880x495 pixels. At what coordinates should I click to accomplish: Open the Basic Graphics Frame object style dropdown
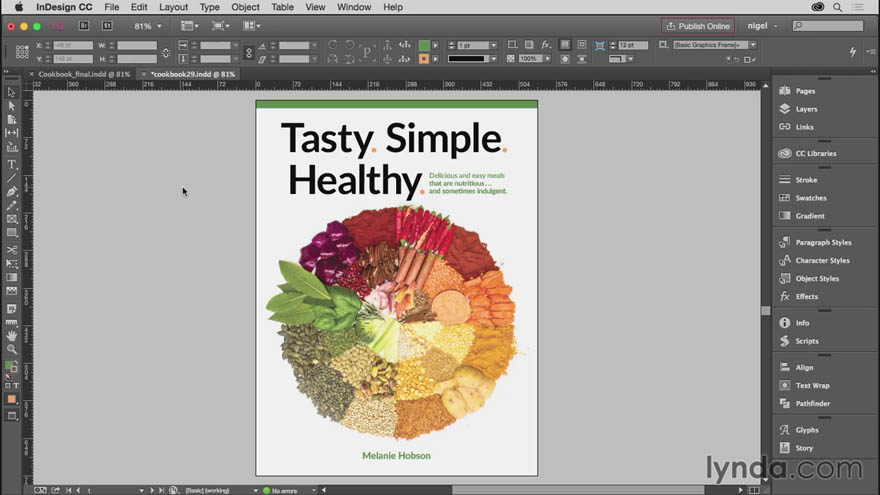[x=753, y=45]
